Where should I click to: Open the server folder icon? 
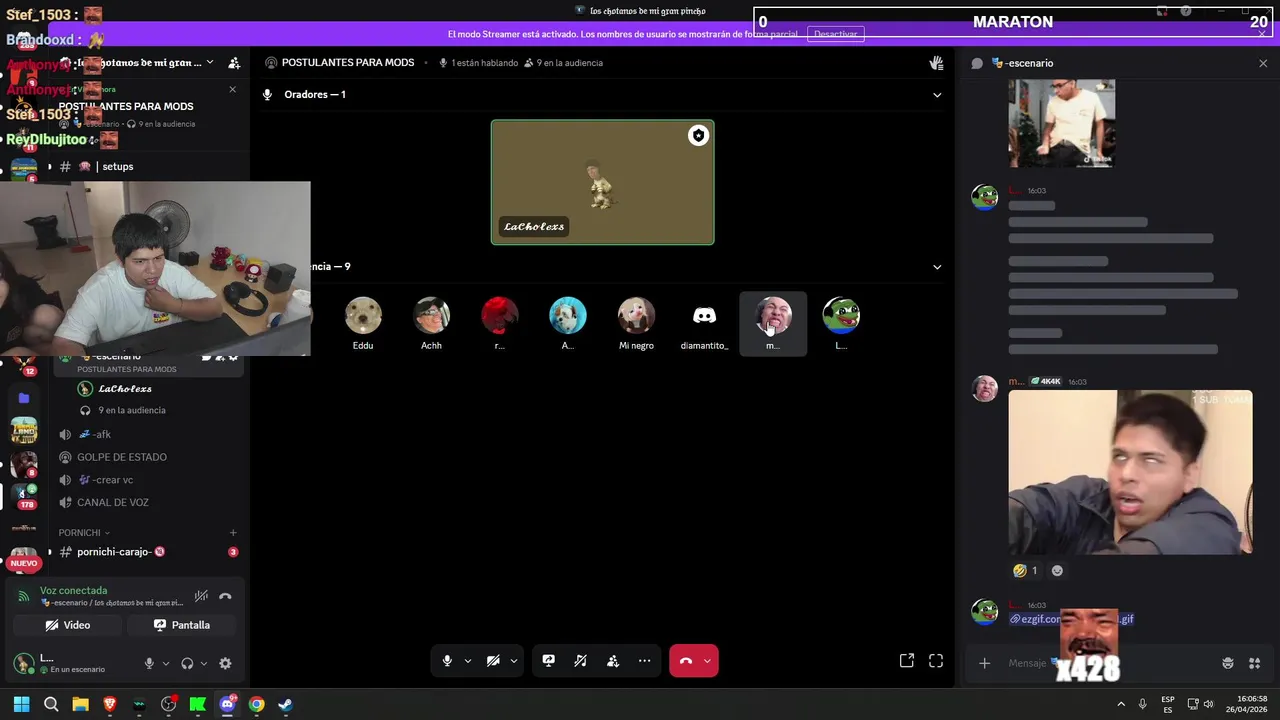click(x=24, y=398)
